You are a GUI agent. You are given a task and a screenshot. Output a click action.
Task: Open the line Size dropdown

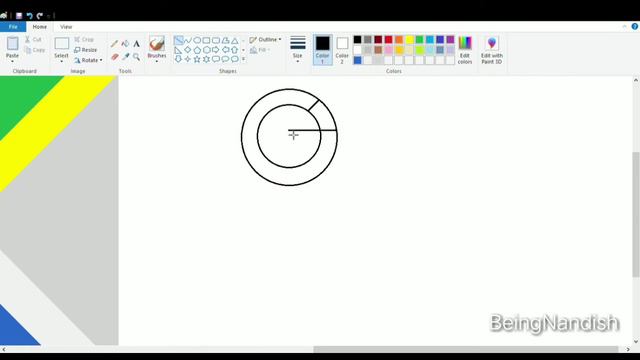pos(298,50)
